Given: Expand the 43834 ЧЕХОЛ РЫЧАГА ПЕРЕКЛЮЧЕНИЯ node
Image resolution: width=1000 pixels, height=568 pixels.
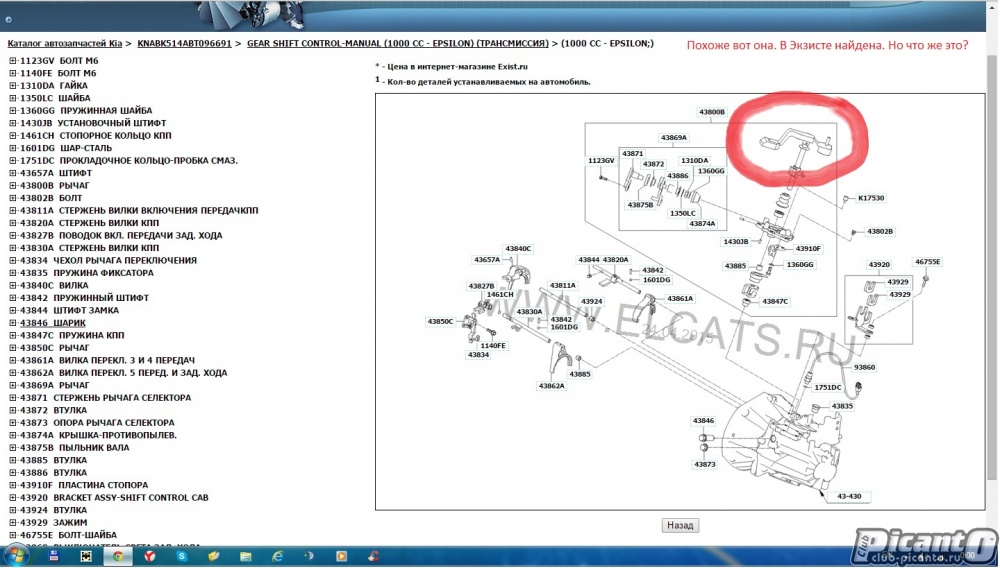Looking at the screenshot, I should [x=13, y=261].
